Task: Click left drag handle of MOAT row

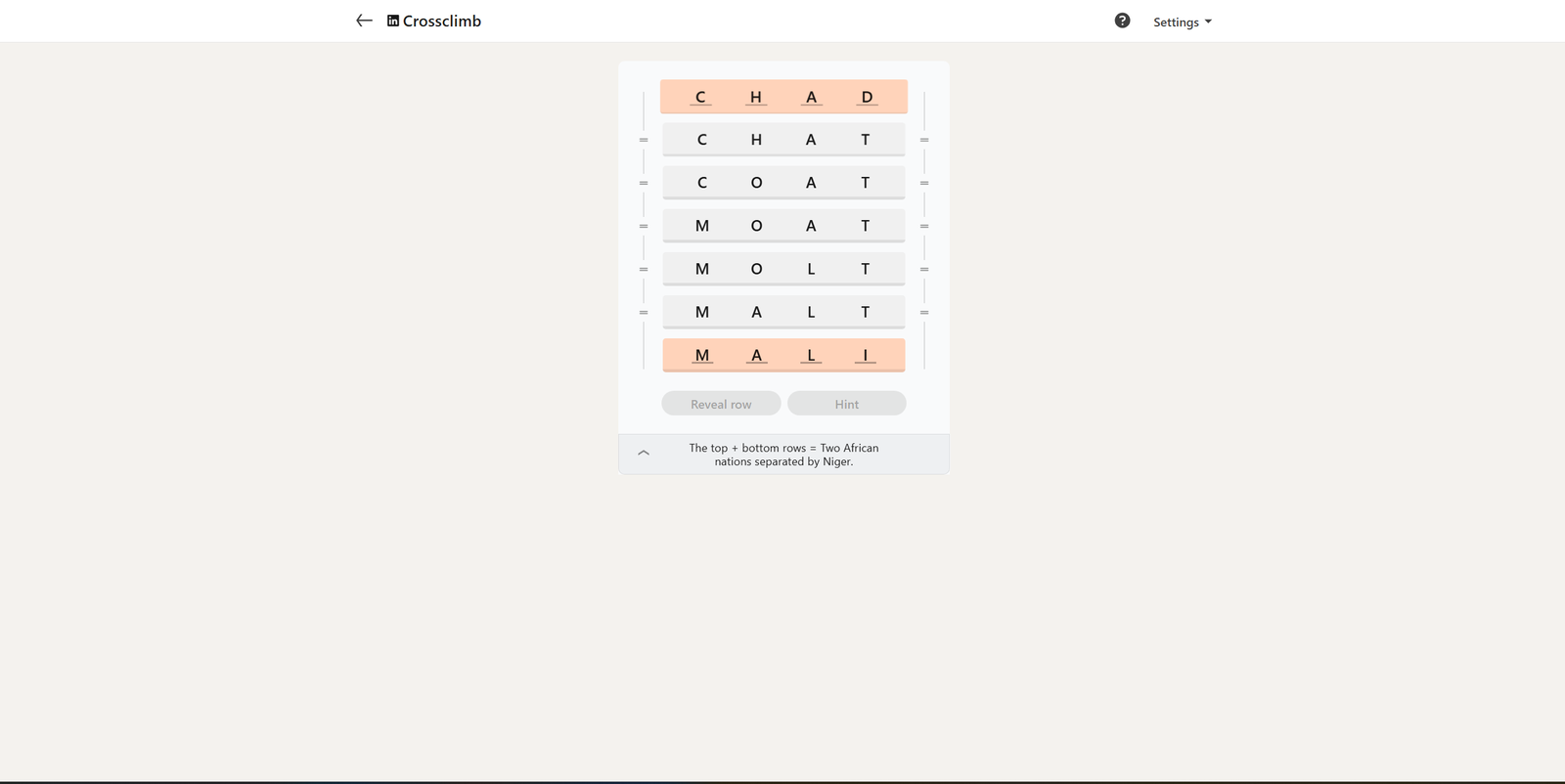Action: (x=644, y=226)
